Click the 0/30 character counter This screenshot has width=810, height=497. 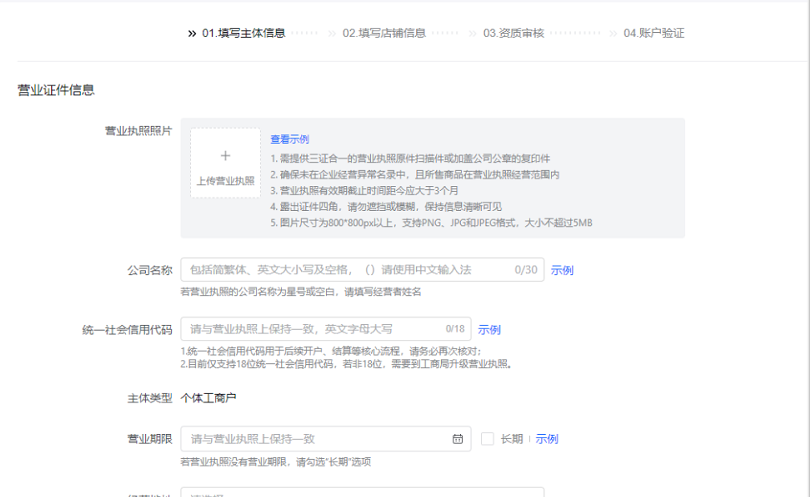[x=526, y=270]
